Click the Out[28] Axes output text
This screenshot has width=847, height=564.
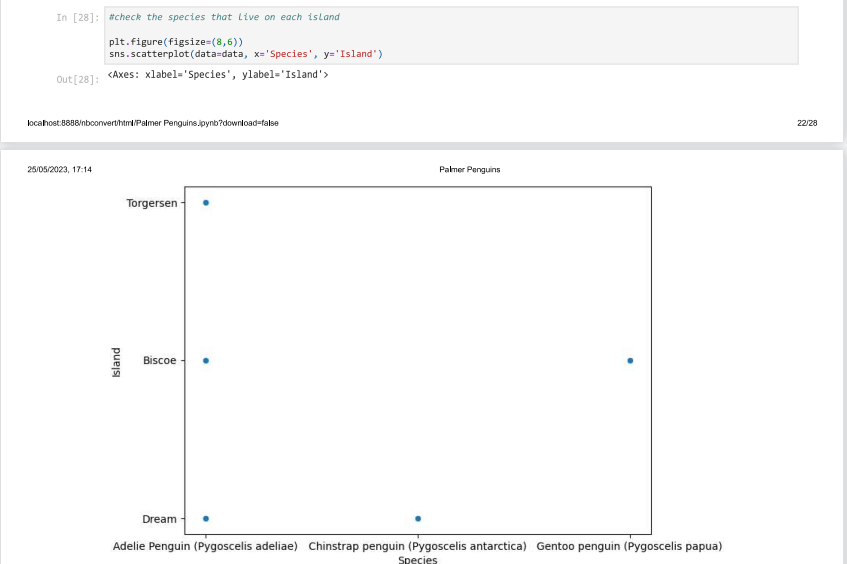click(218, 75)
